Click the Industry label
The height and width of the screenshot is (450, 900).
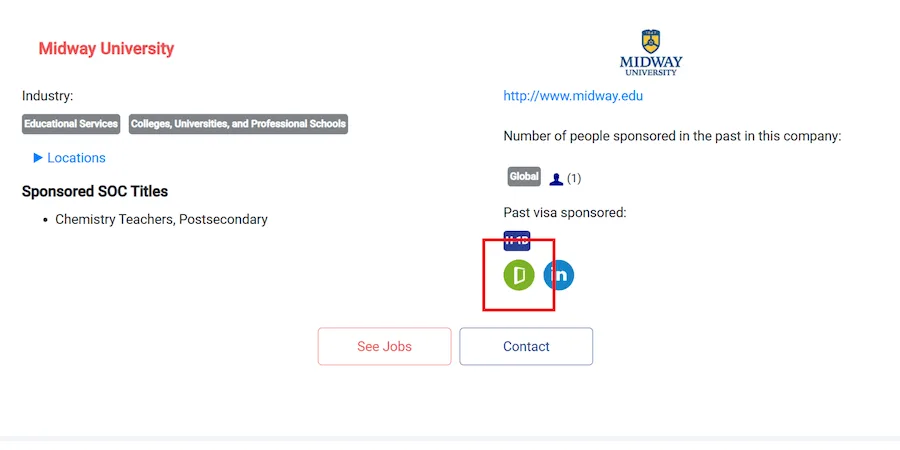(48, 96)
